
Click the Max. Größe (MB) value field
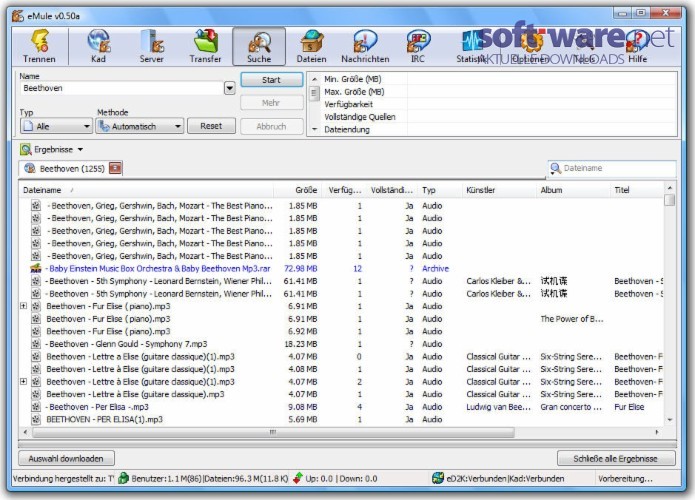coord(542,92)
